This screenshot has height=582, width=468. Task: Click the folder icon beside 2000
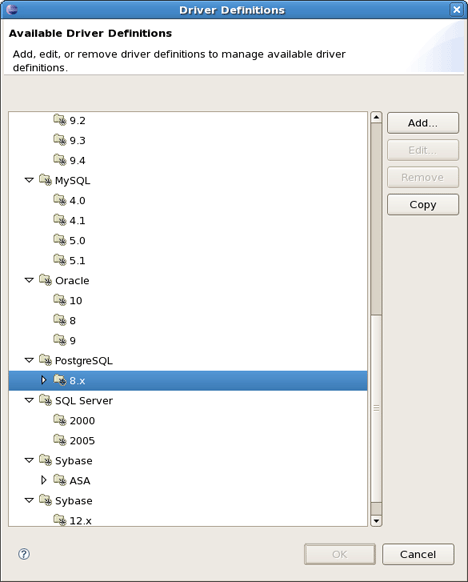pyautogui.click(x=59, y=420)
